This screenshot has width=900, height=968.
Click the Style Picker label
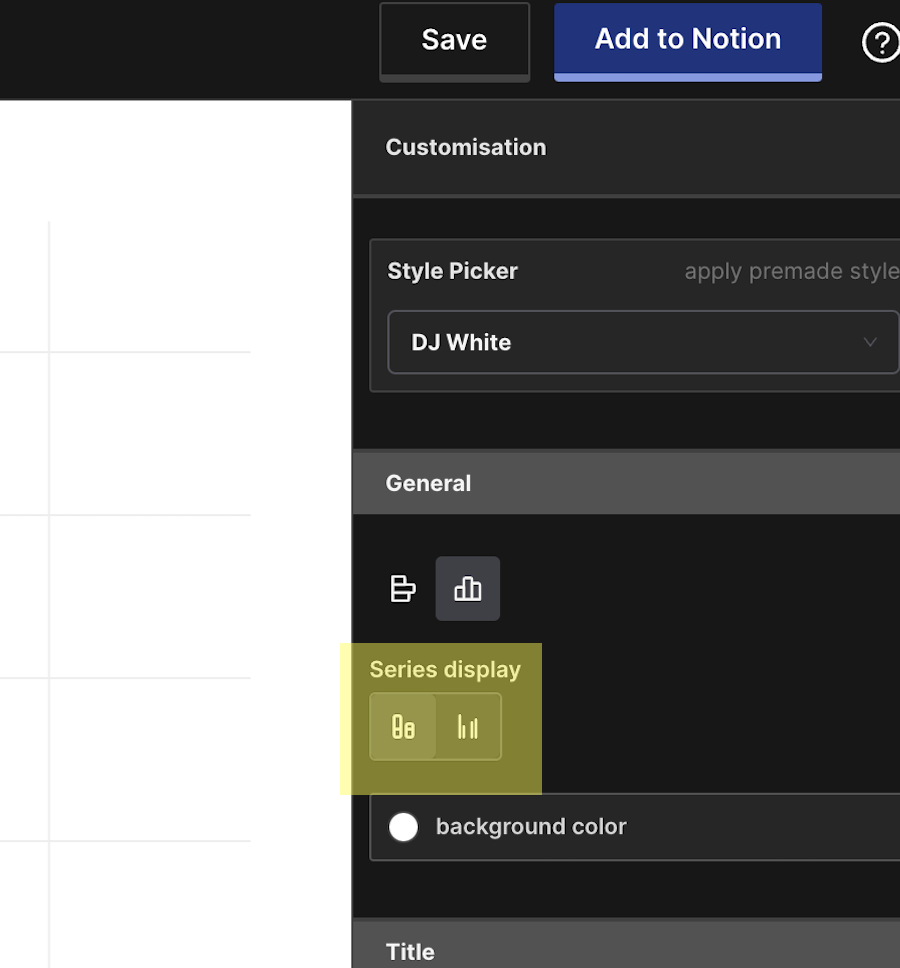(452, 271)
